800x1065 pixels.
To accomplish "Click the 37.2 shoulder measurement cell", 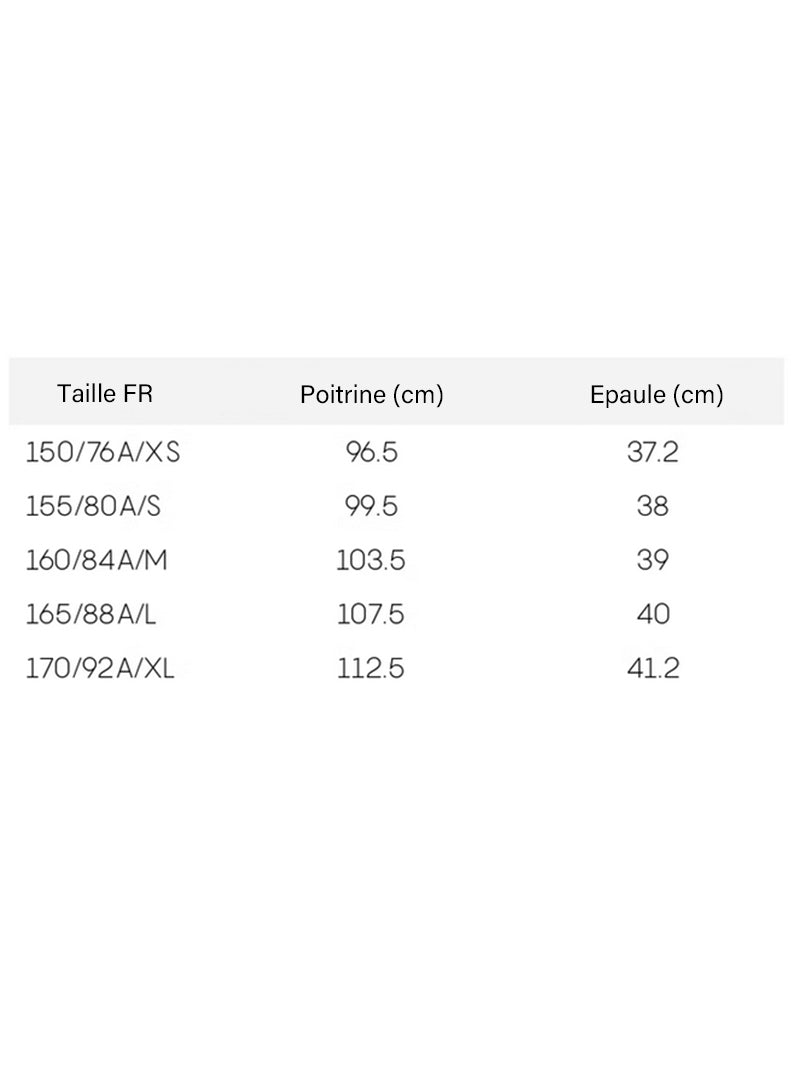I will [x=653, y=452].
